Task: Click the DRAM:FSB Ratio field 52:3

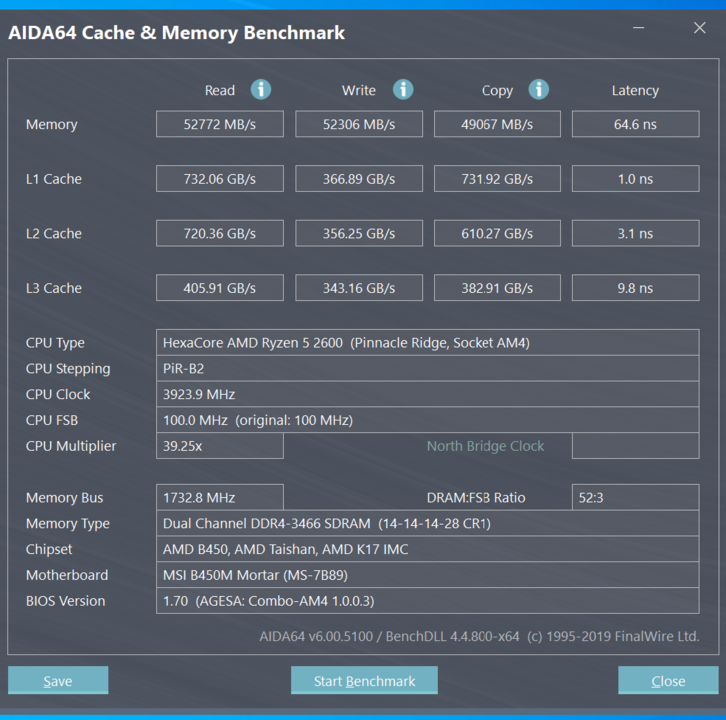Action: [636, 498]
